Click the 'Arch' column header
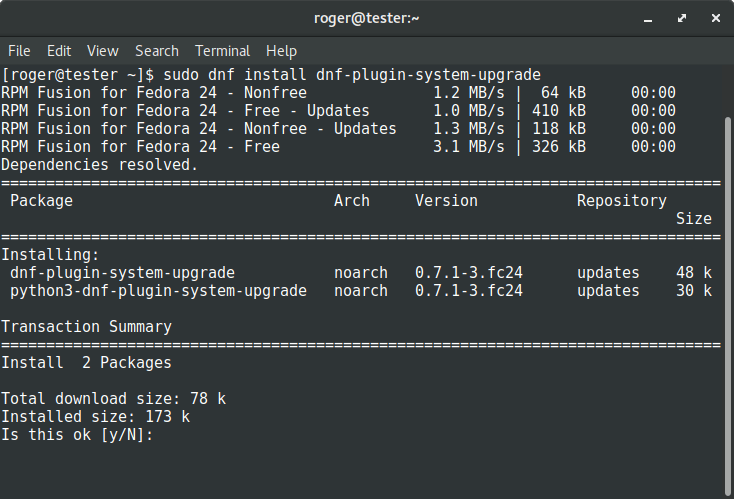Screen dimensions: 734x499 (x=352, y=201)
